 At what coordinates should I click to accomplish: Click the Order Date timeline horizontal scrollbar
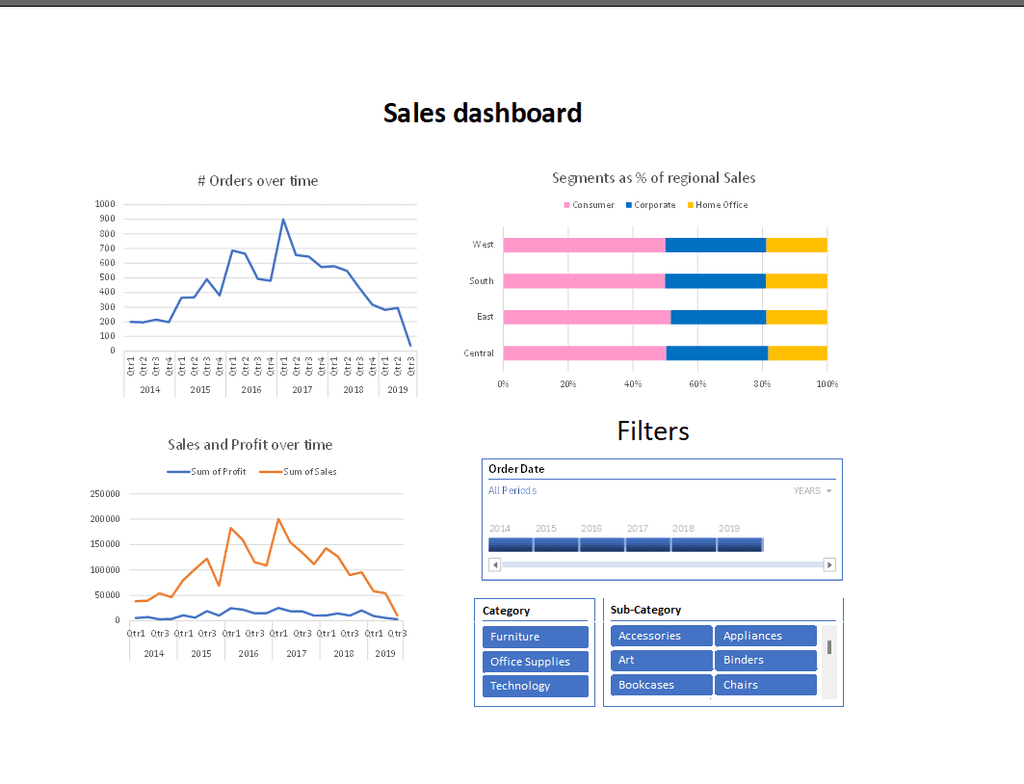tap(662, 564)
